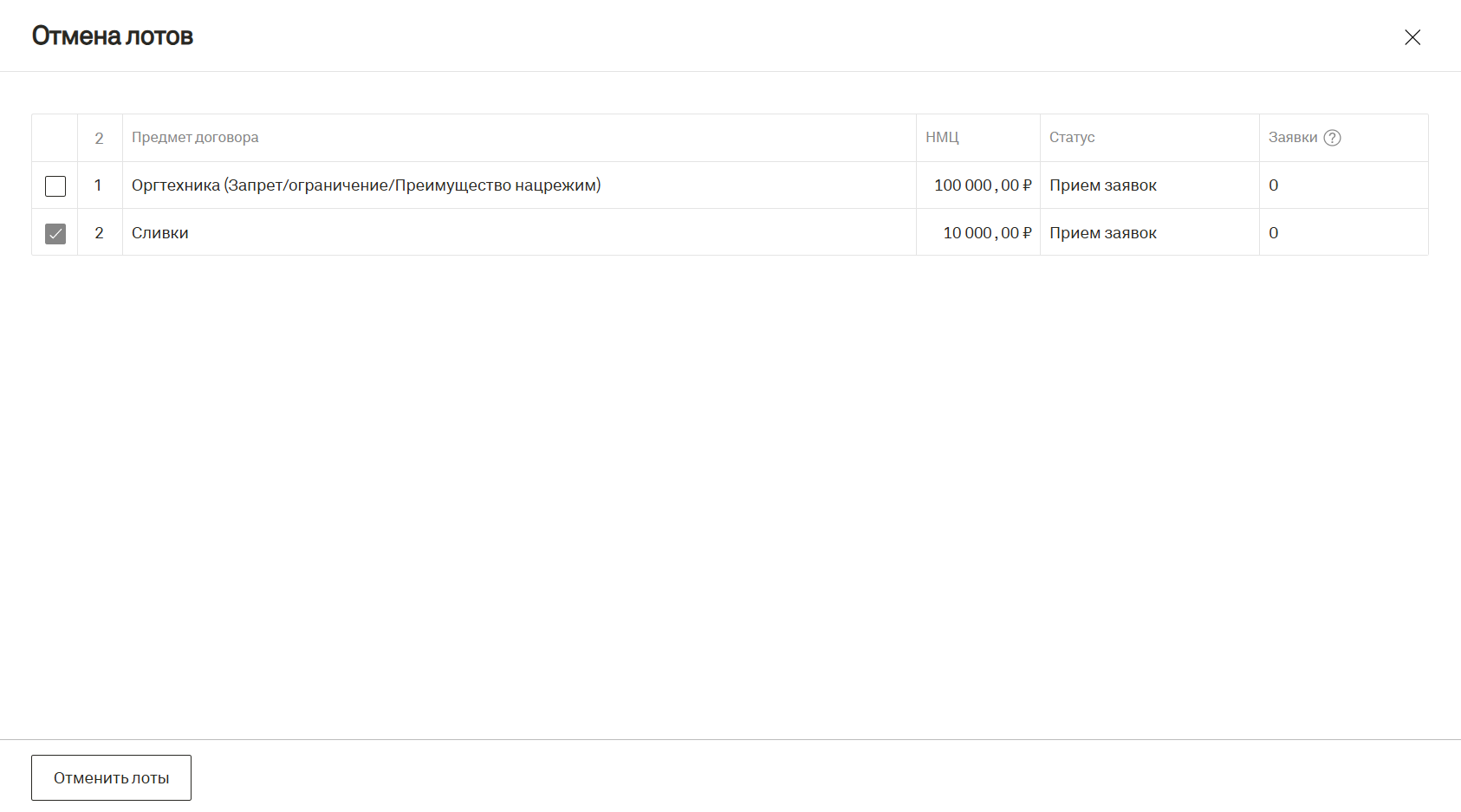The height and width of the screenshot is (812, 1461).
Task: Select the Оргтехника lot name
Action: pyautogui.click(x=366, y=185)
